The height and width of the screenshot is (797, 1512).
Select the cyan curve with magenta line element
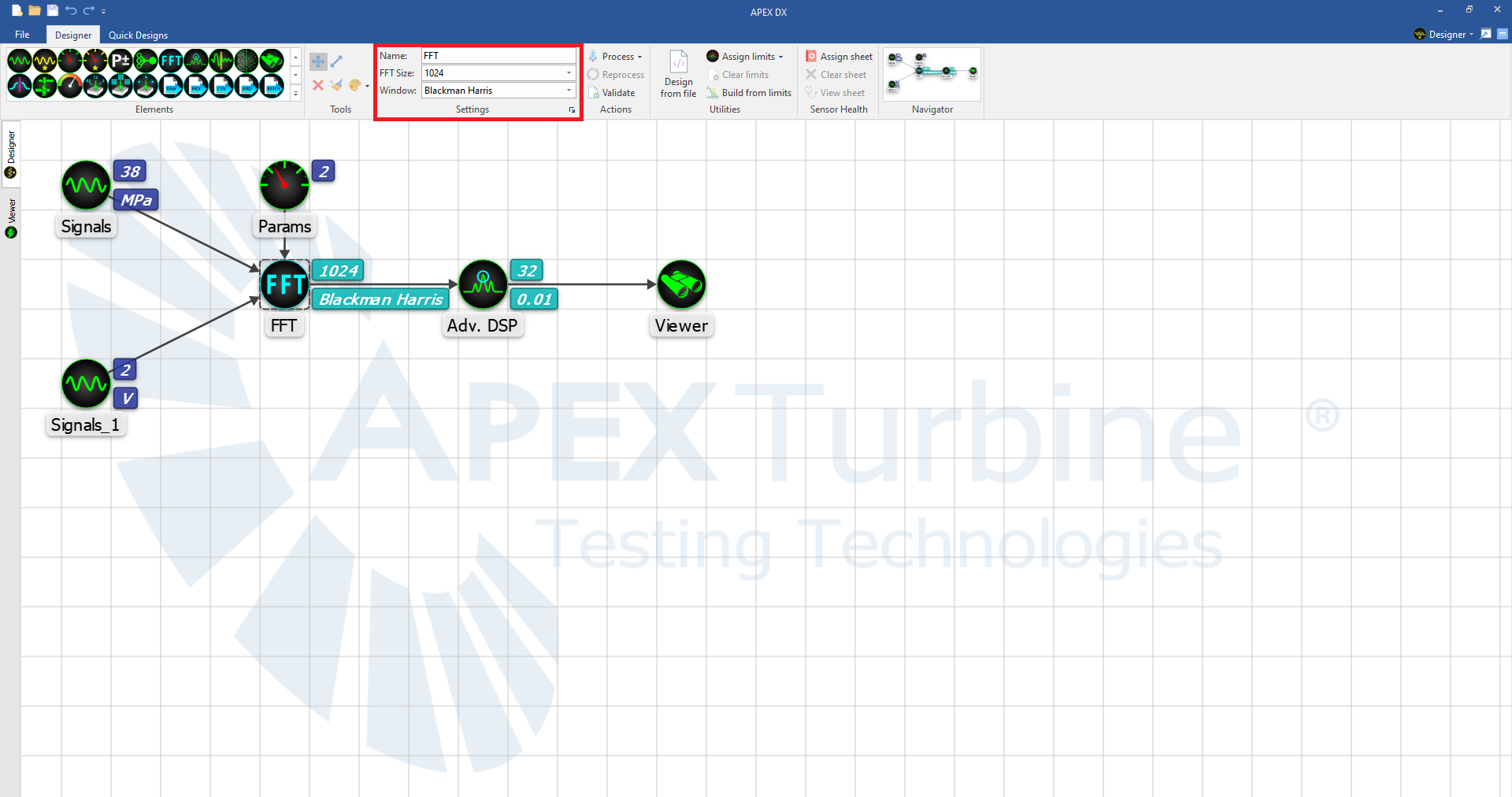20,86
